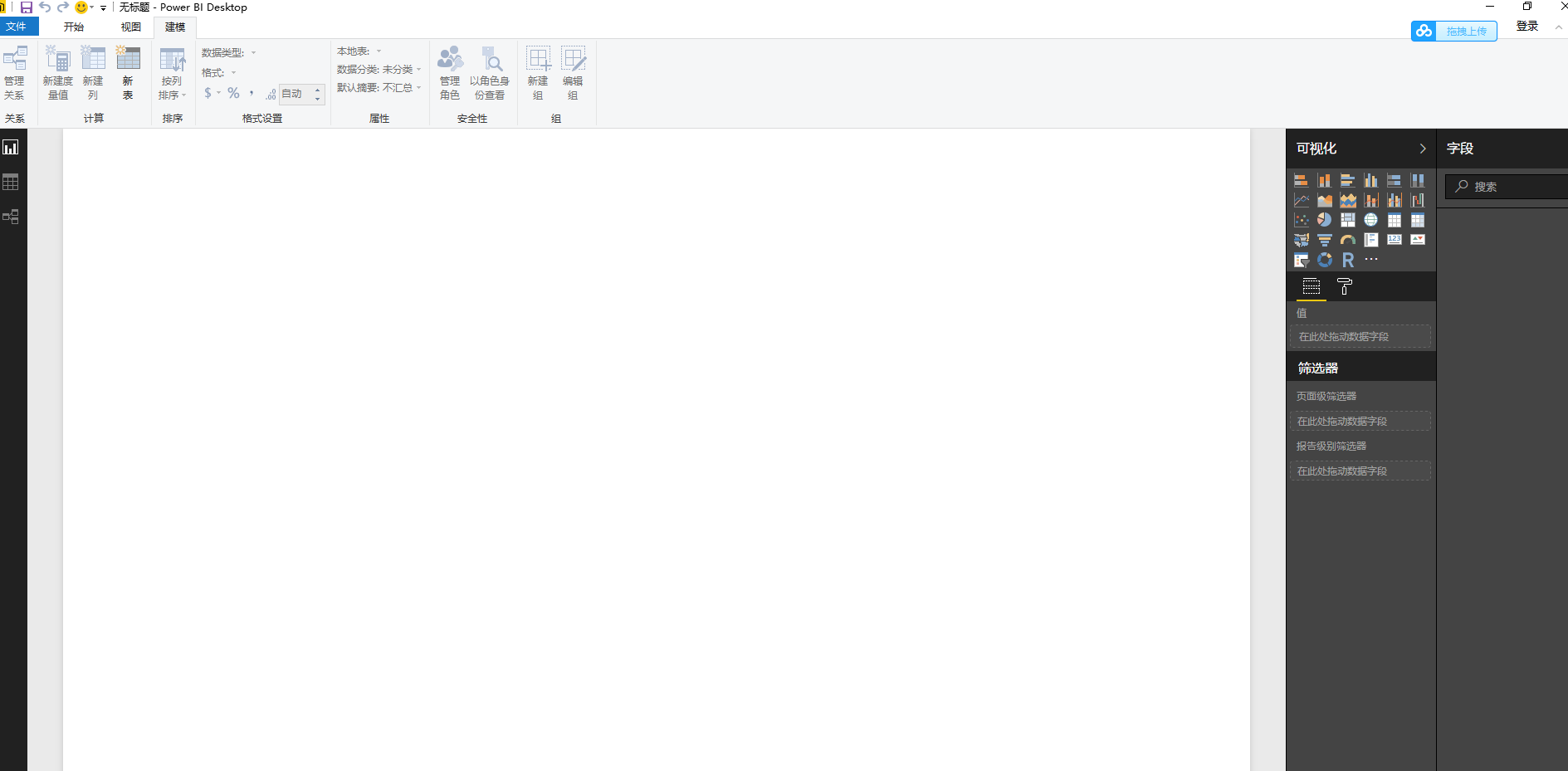The image size is (1568, 771).
Task: Select the R script visual
Action: pos(1348,260)
